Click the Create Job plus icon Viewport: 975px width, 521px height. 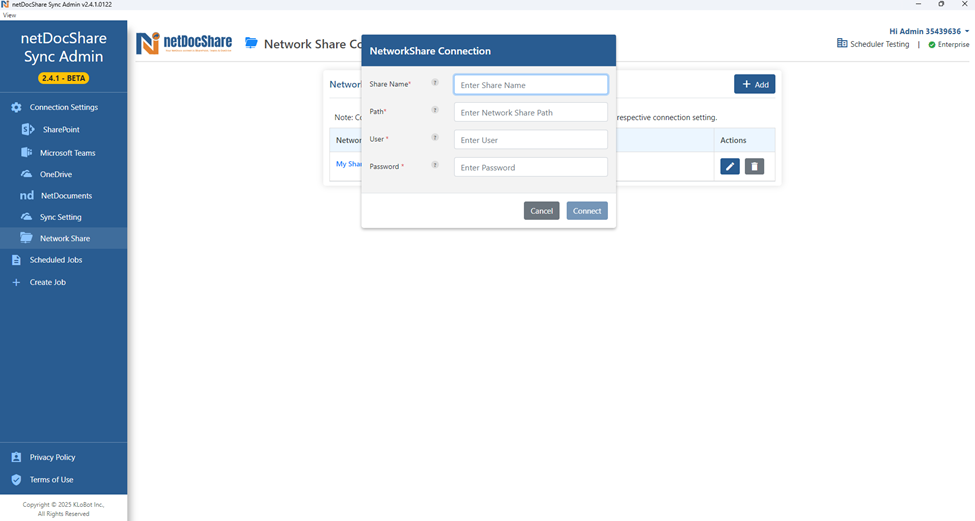pos(16,282)
